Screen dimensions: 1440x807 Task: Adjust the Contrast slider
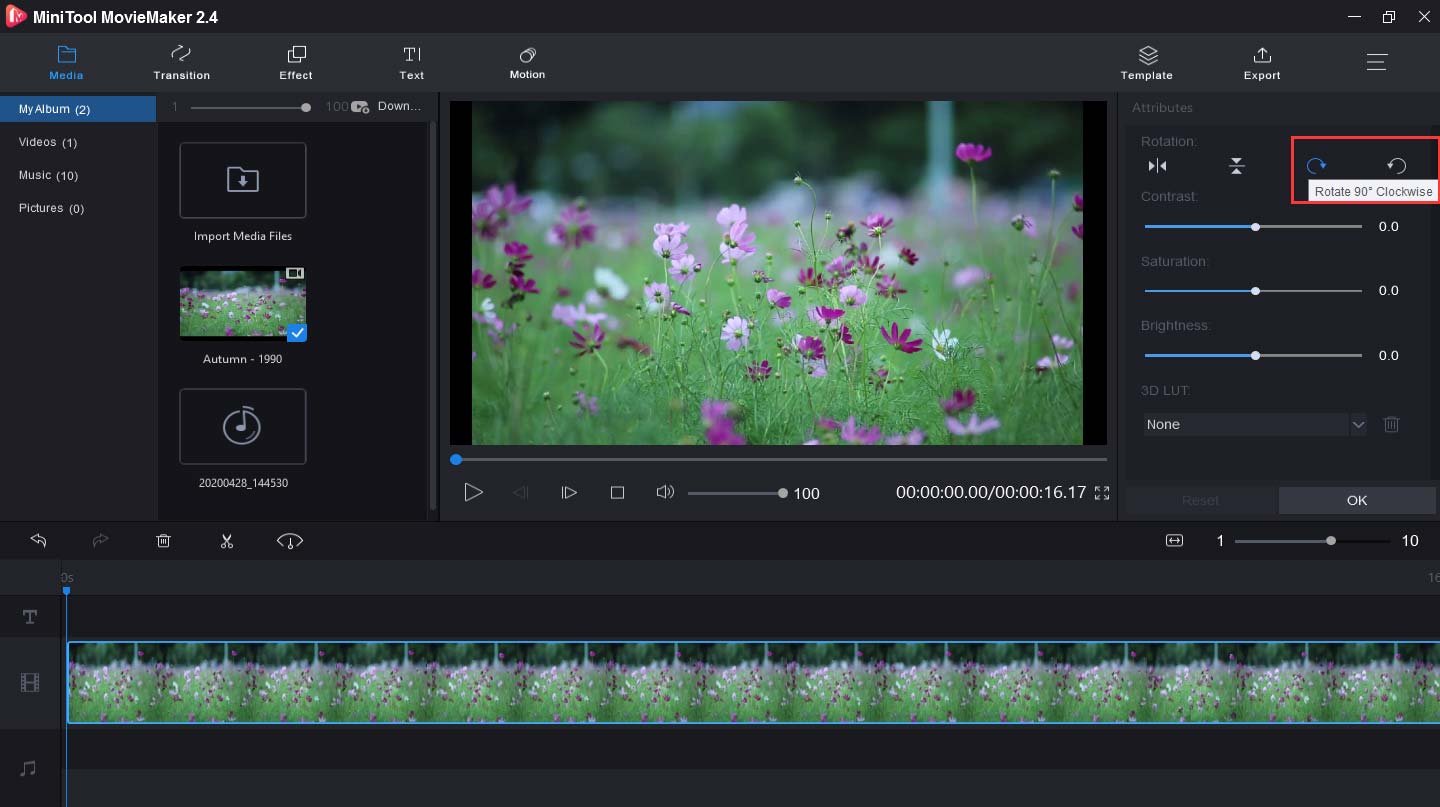point(1255,227)
